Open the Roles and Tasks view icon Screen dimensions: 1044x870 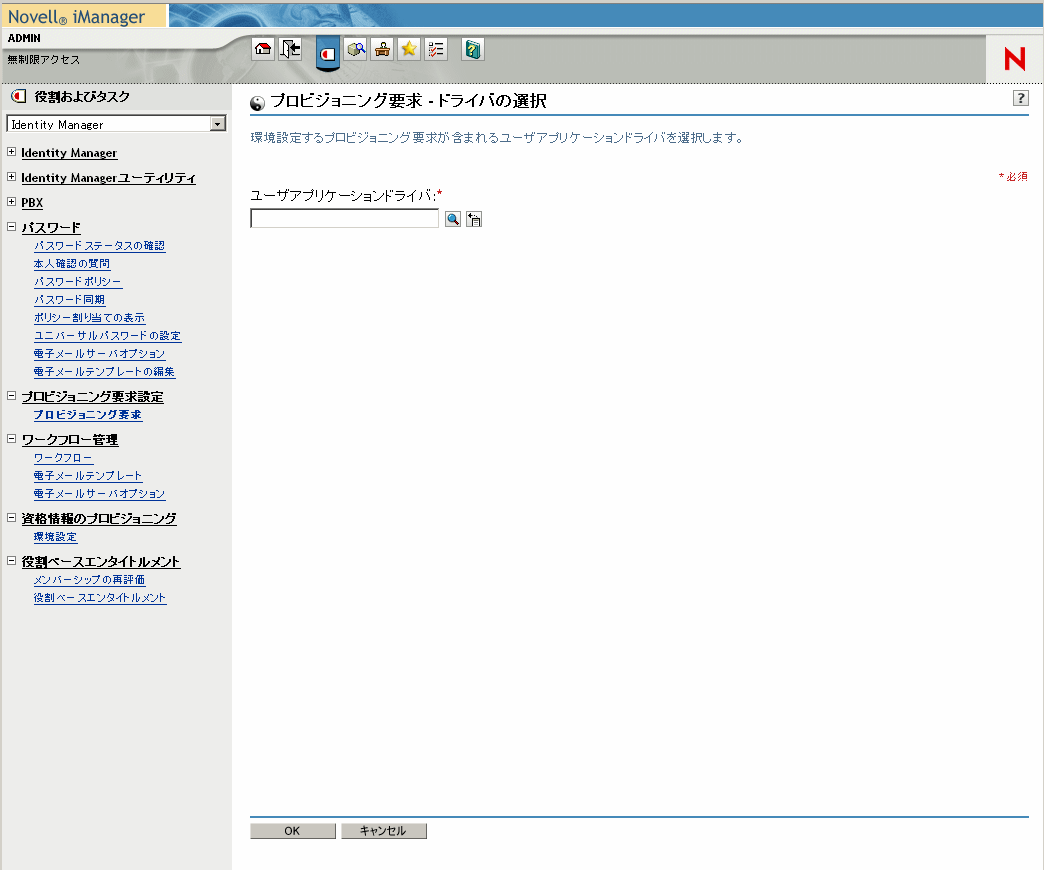[x=327, y=49]
